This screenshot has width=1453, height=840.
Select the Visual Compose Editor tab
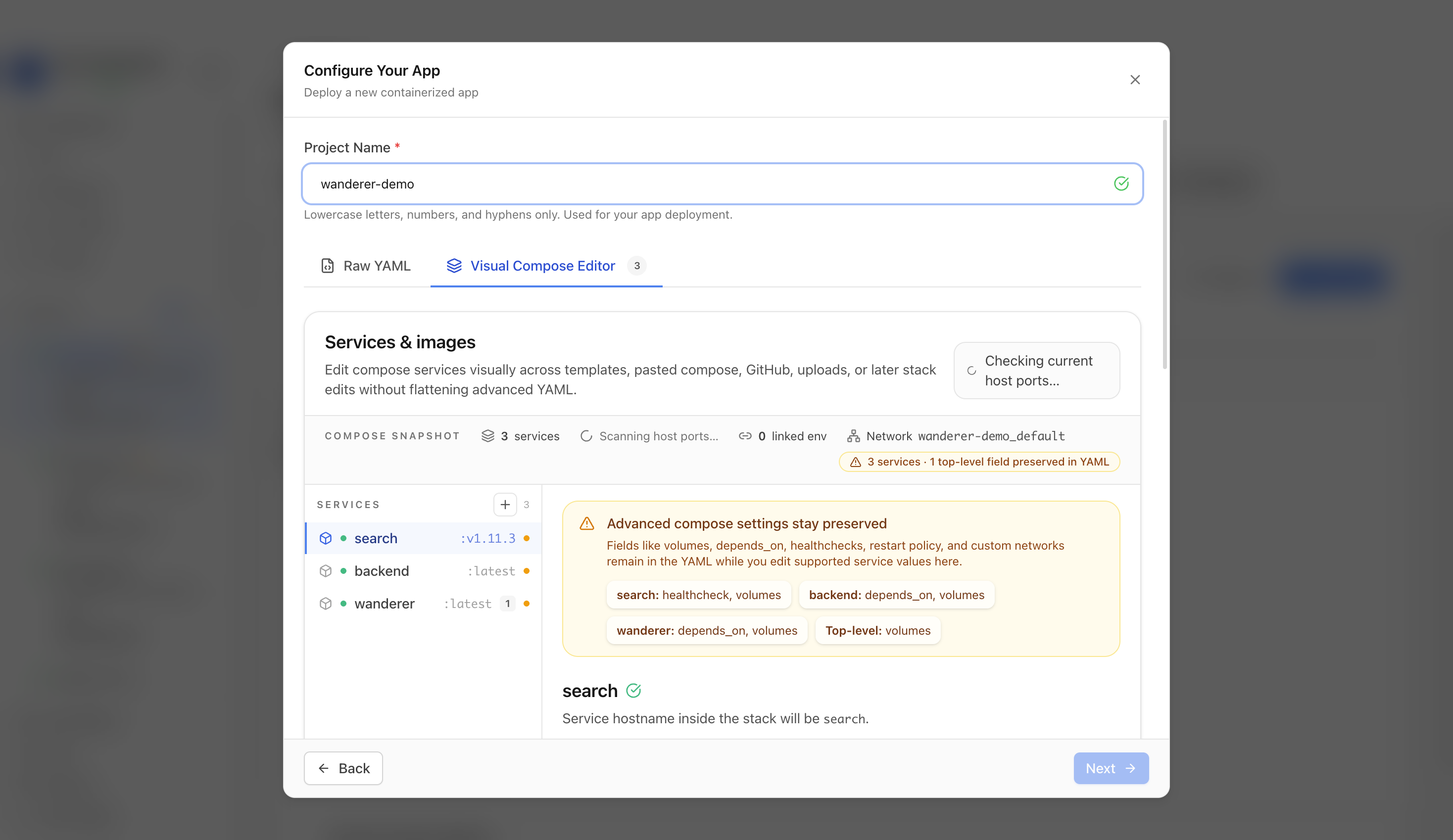point(546,266)
